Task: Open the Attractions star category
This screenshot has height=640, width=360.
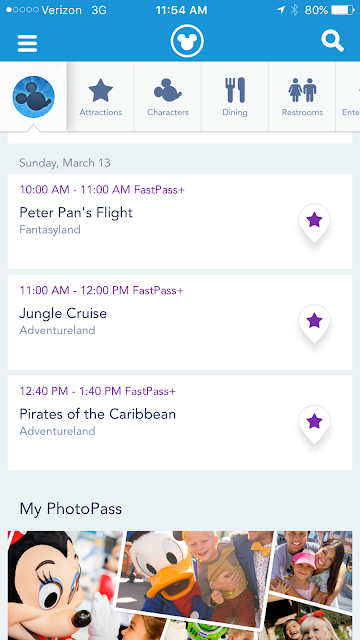Action: tap(100, 97)
